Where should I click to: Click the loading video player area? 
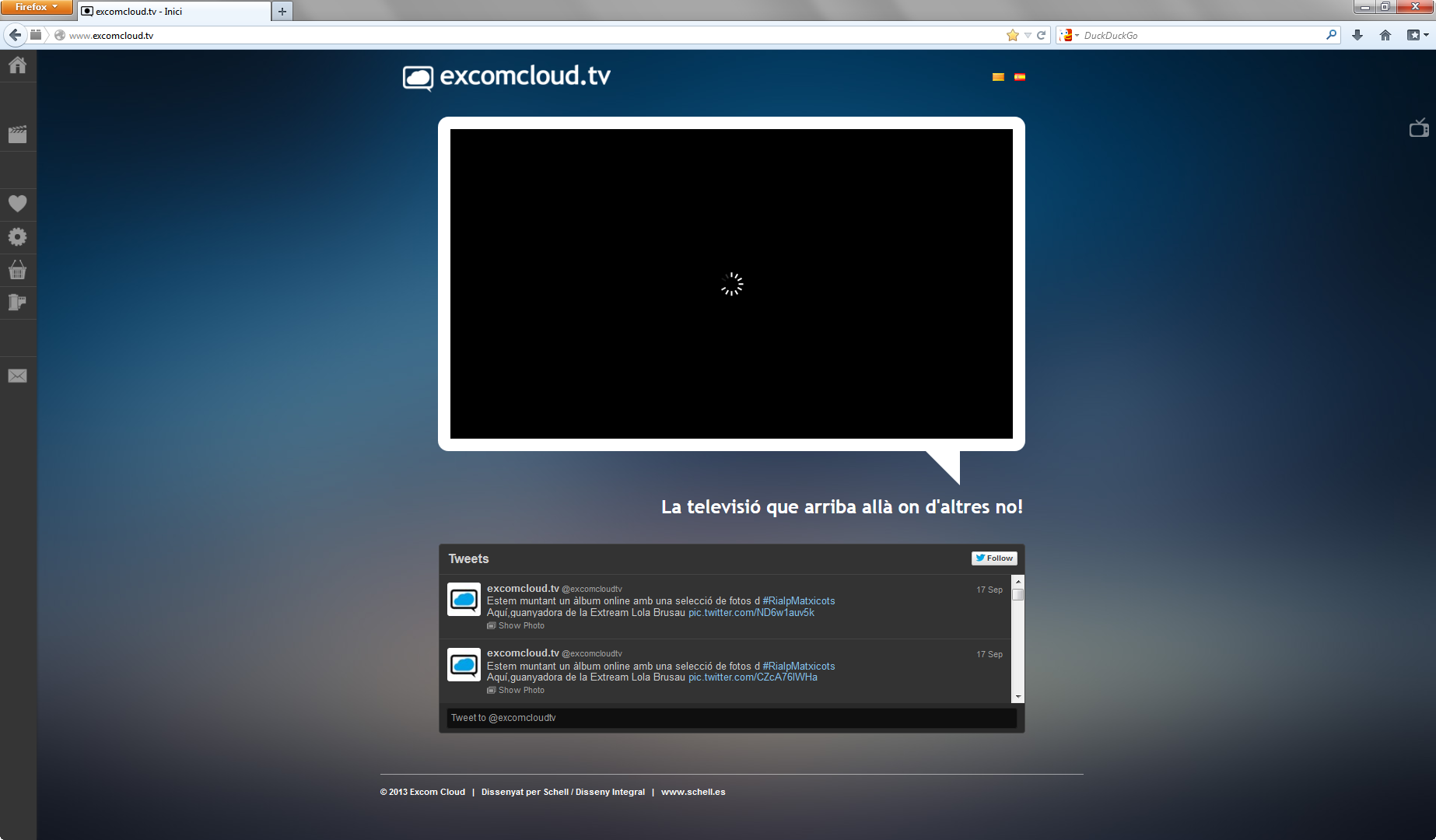[731, 284]
